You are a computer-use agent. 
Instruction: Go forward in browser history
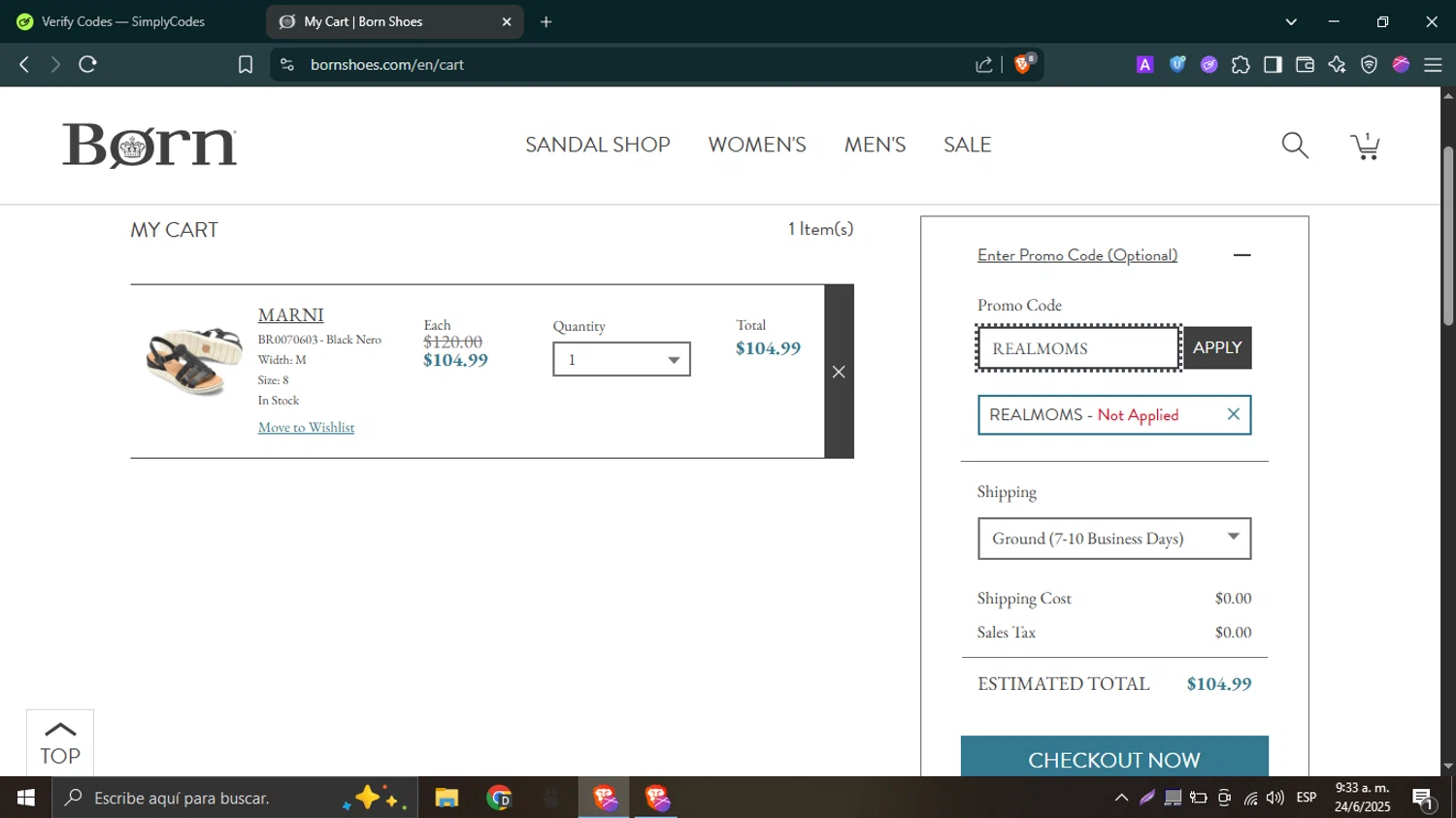click(x=55, y=64)
